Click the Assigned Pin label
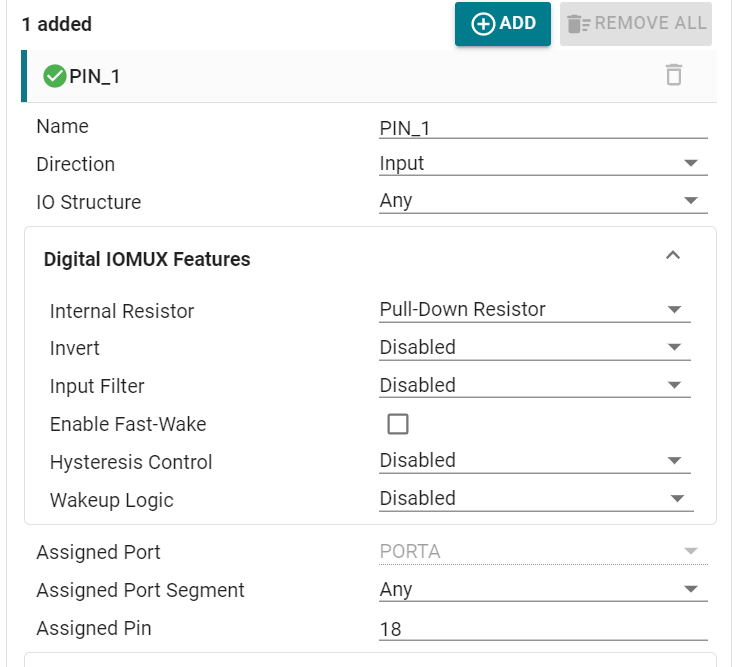 pyautogui.click(x=94, y=629)
